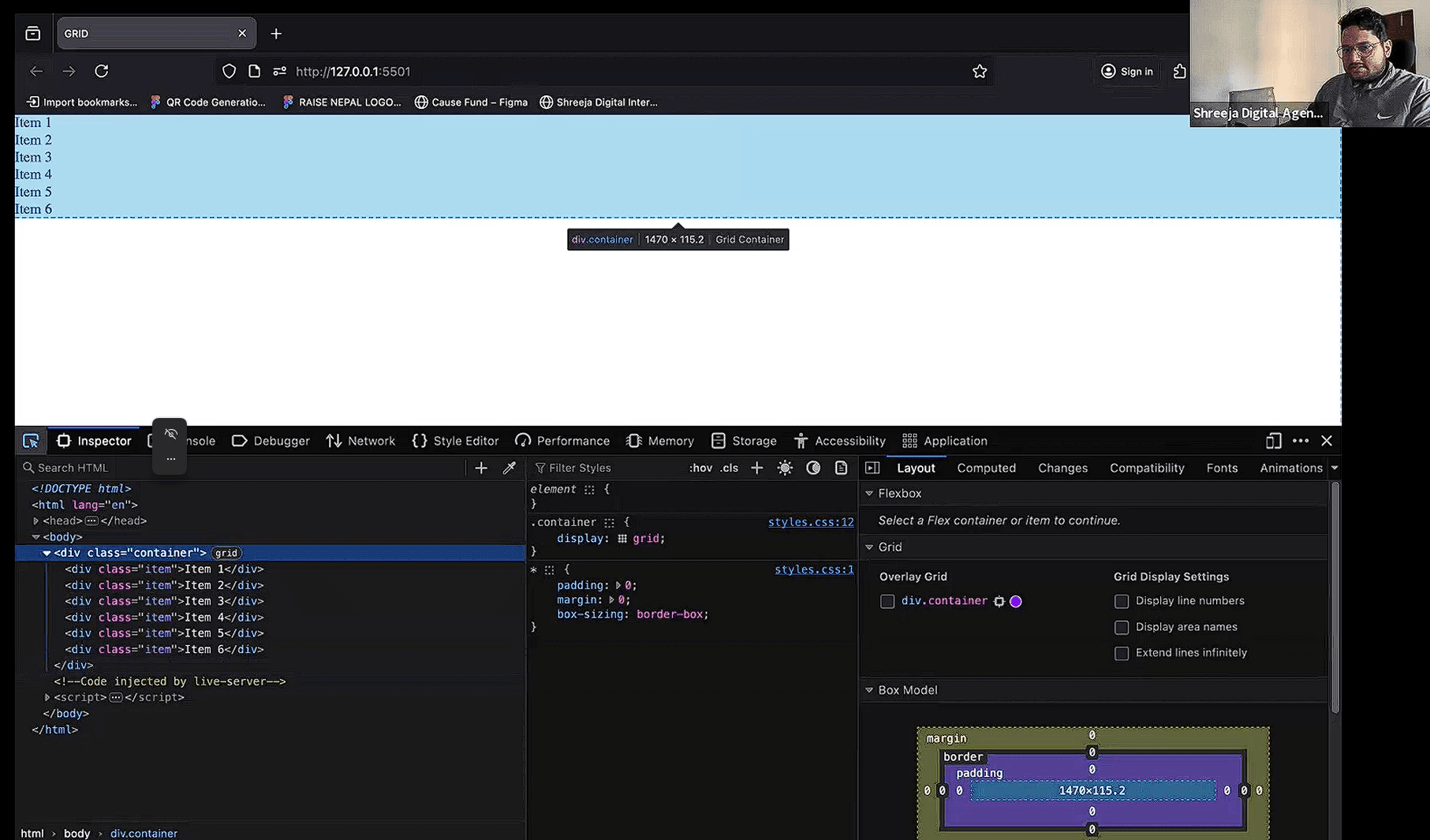Go back to previous page
This screenshot has width=1430, height=840.
(36, 71)
